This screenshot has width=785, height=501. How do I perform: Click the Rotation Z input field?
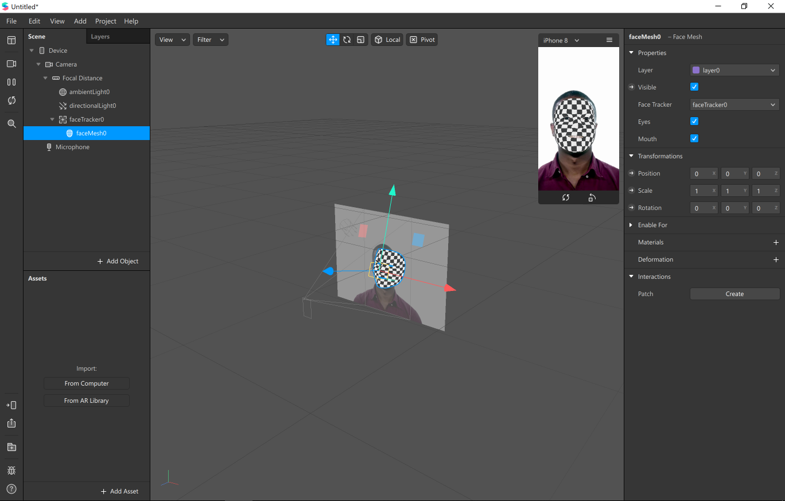click(x=765, y=208)
